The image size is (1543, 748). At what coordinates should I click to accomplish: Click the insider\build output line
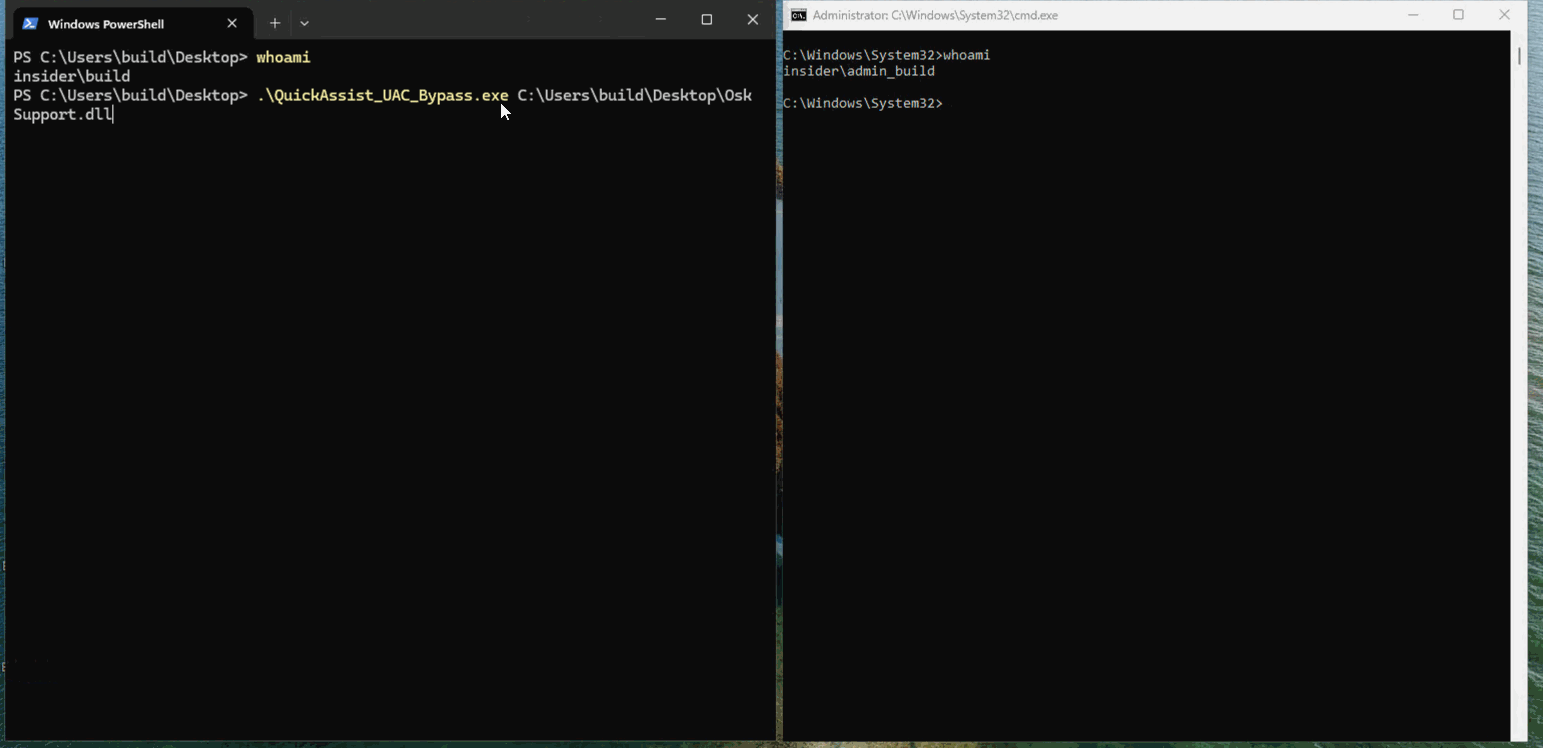(72, 76)
